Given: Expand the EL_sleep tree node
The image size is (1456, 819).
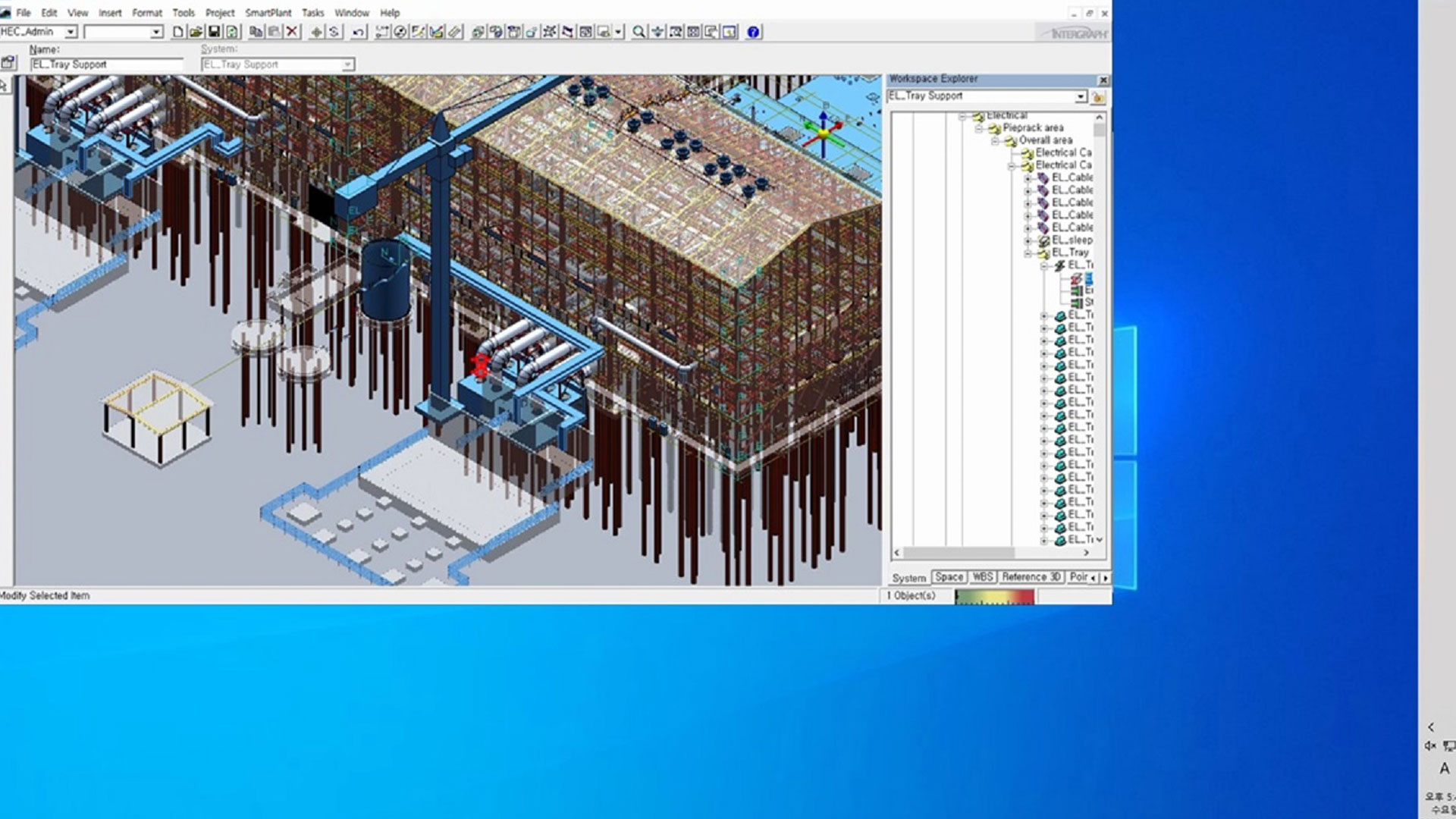Looking at the screenshot, I should click(1028, 240).
